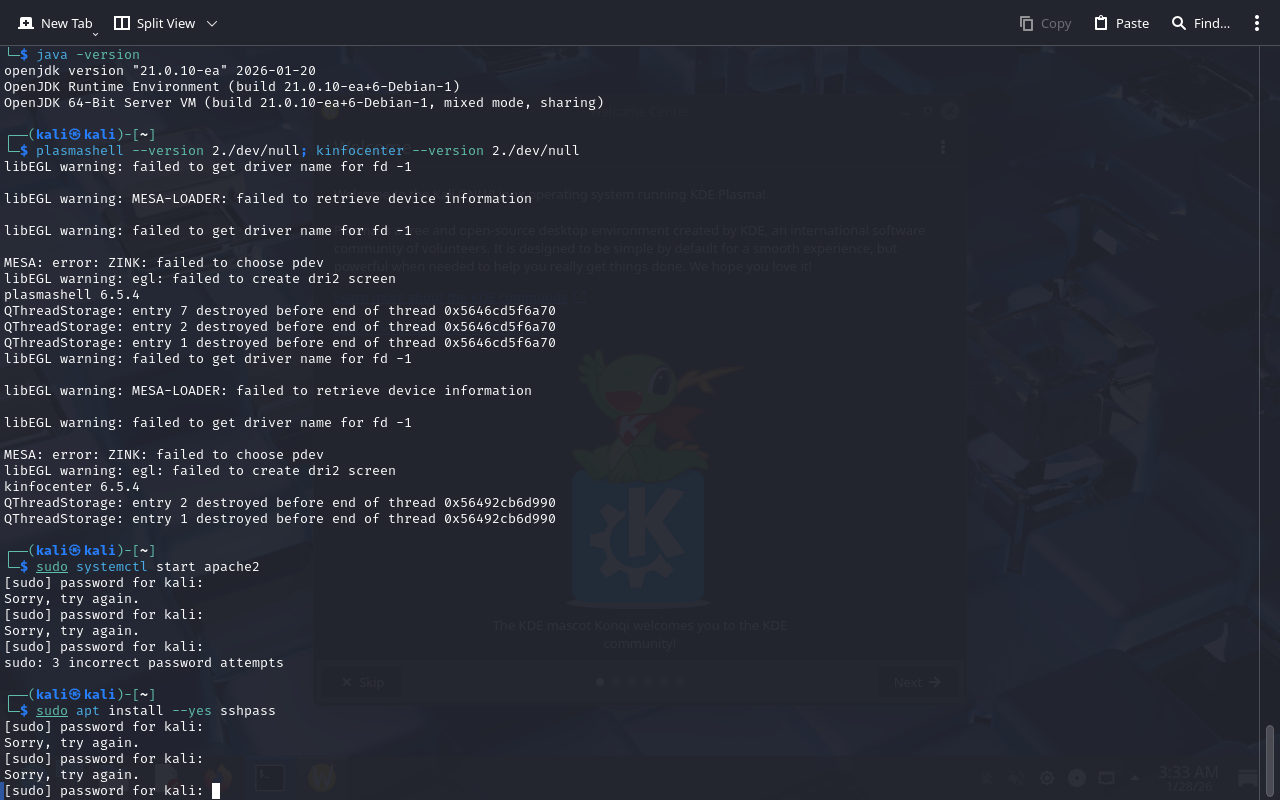This screenshot has width=1280, height=800.
Task: Click the Copy icon in the toolbar
Action: (x=1026, y=23)
